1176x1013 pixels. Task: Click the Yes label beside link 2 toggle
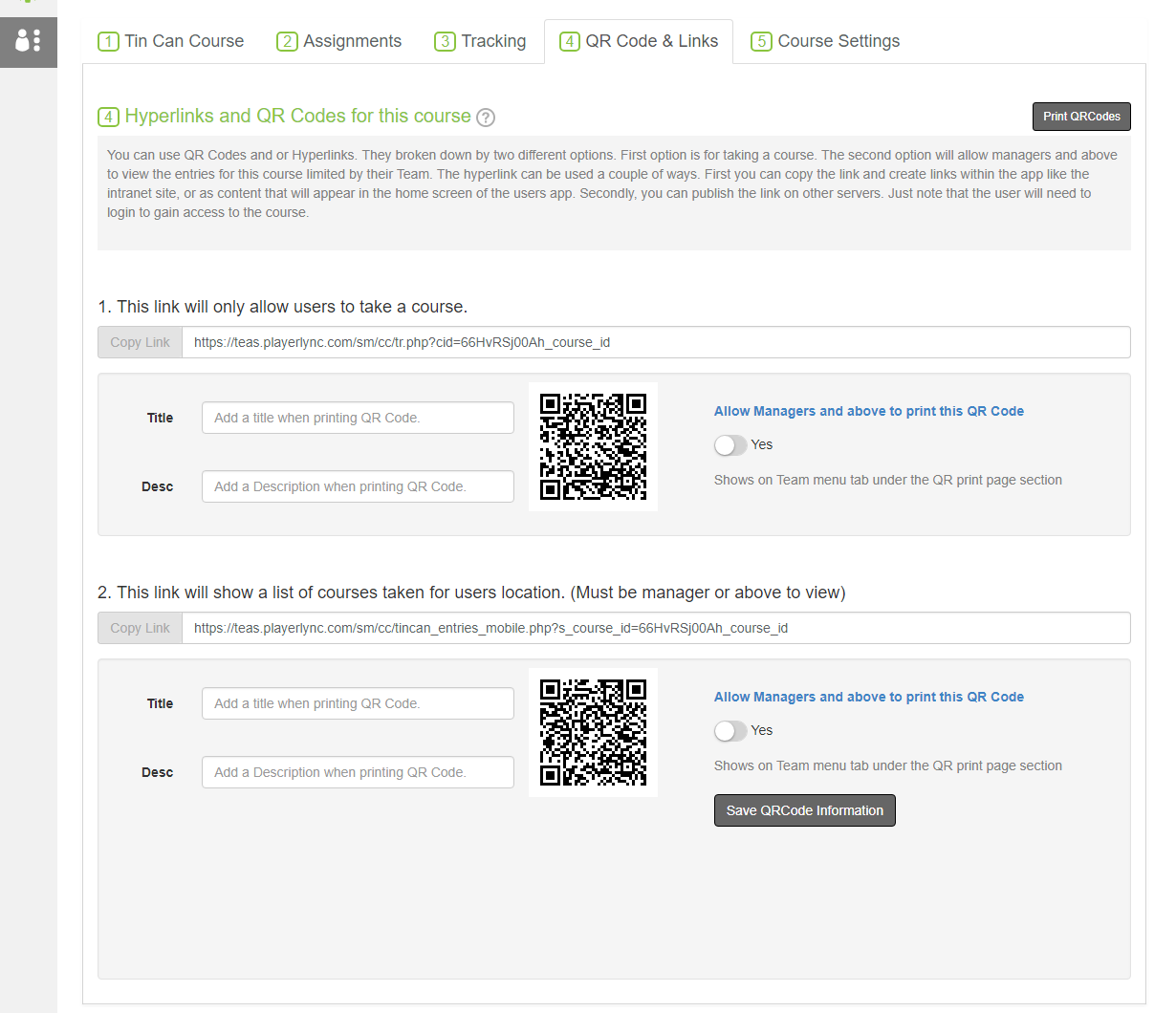pyautogui.click(x=762, y=730)
